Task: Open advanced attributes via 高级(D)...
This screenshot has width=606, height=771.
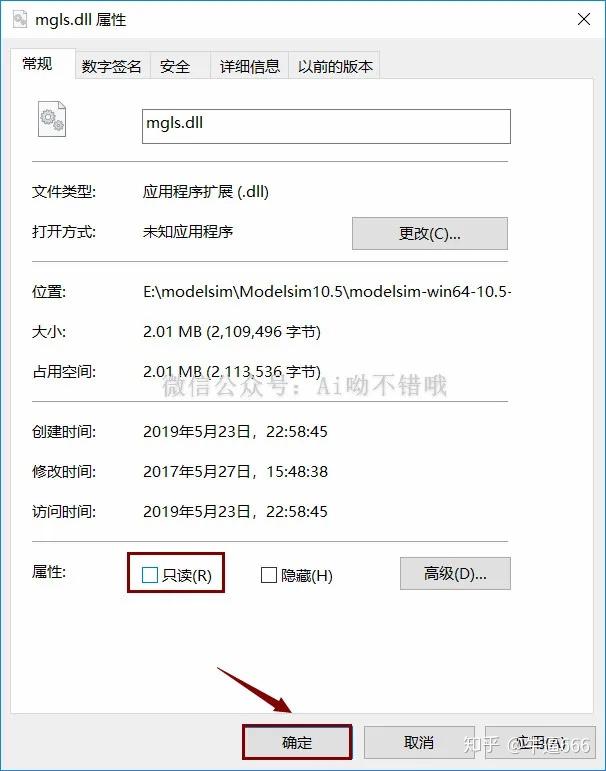Action: (x=455, y=573)
